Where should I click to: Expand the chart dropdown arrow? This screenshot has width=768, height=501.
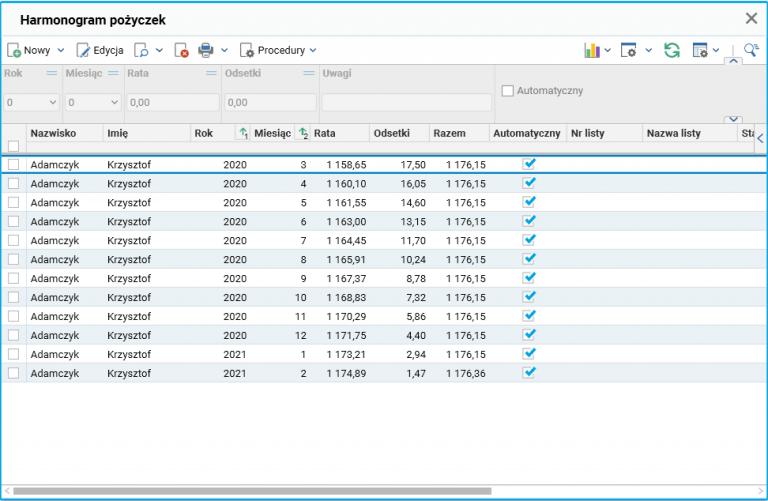point(607,50)
